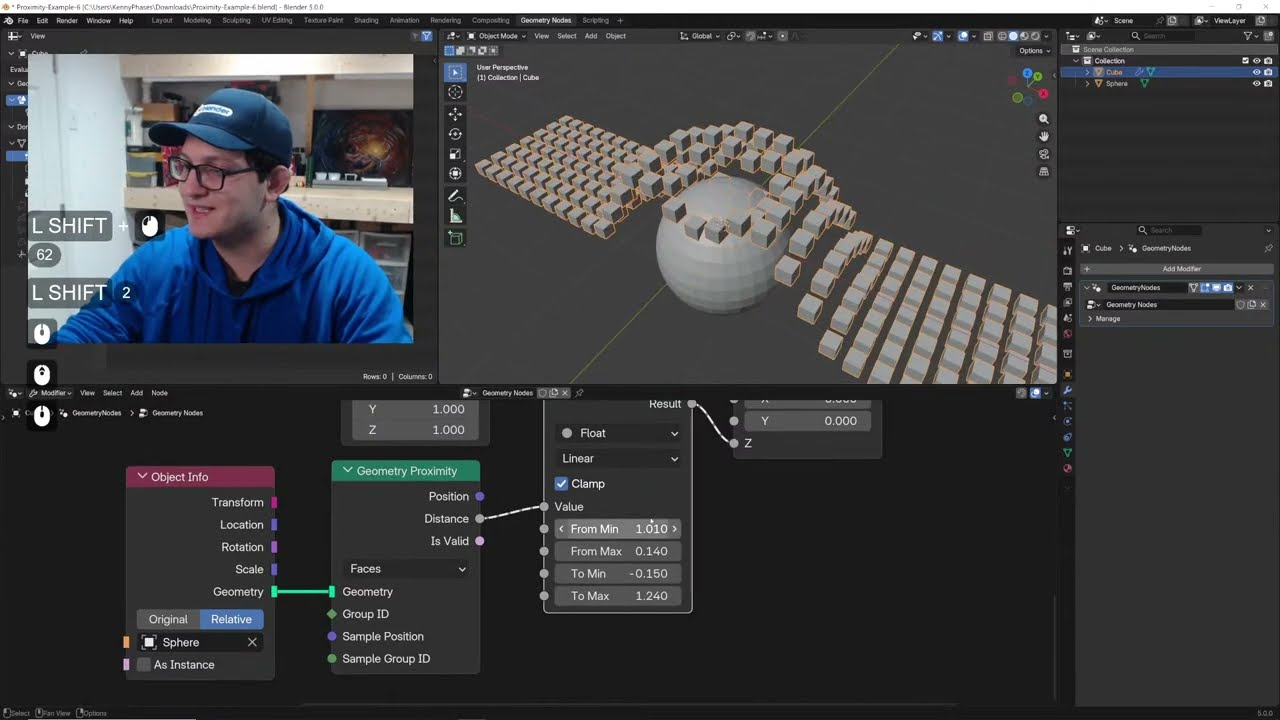1280x720 pixels.
Task: Click the From Max value field
Action: point(618,551)
